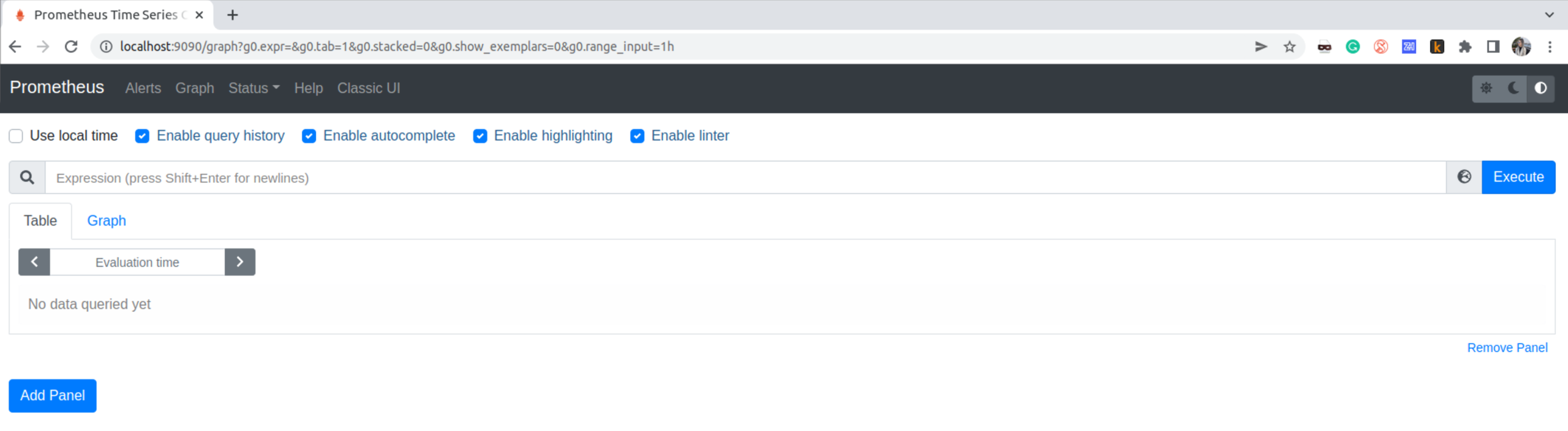
Task: Open the Chrome profile avatar
Action: coord(1521,47)
